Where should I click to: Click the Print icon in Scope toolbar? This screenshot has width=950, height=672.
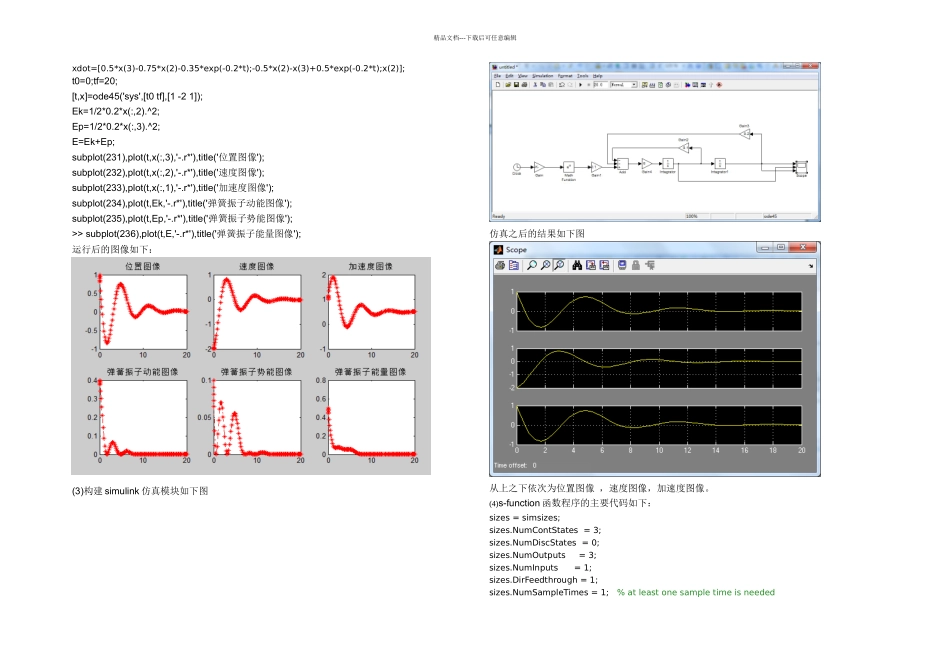[x=500, y=265]
